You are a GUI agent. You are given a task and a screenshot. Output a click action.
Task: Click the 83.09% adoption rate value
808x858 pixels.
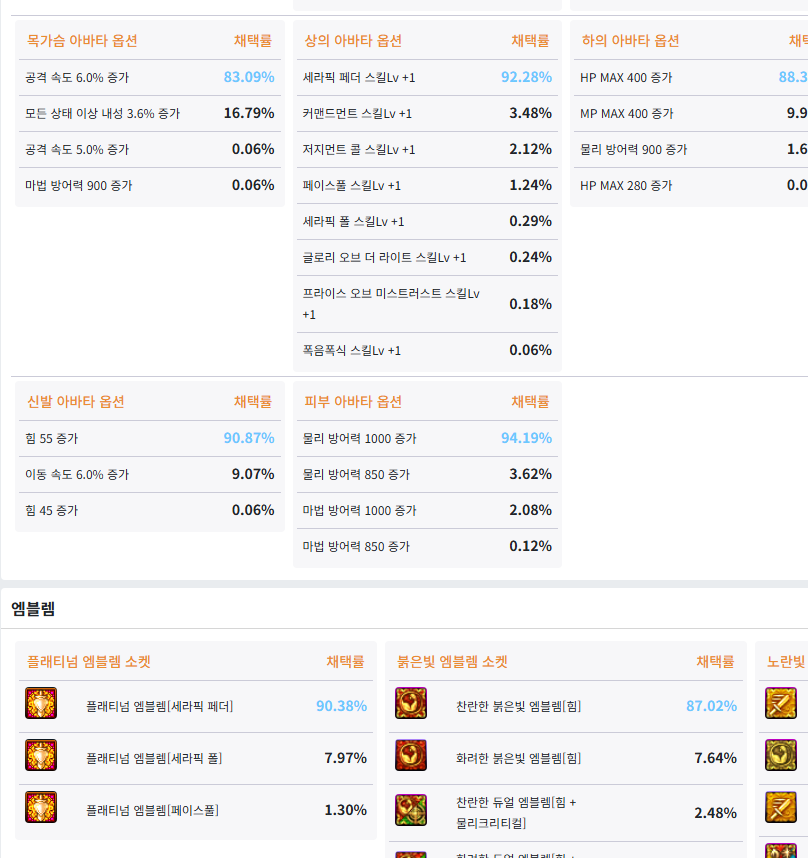pos(249,77)
